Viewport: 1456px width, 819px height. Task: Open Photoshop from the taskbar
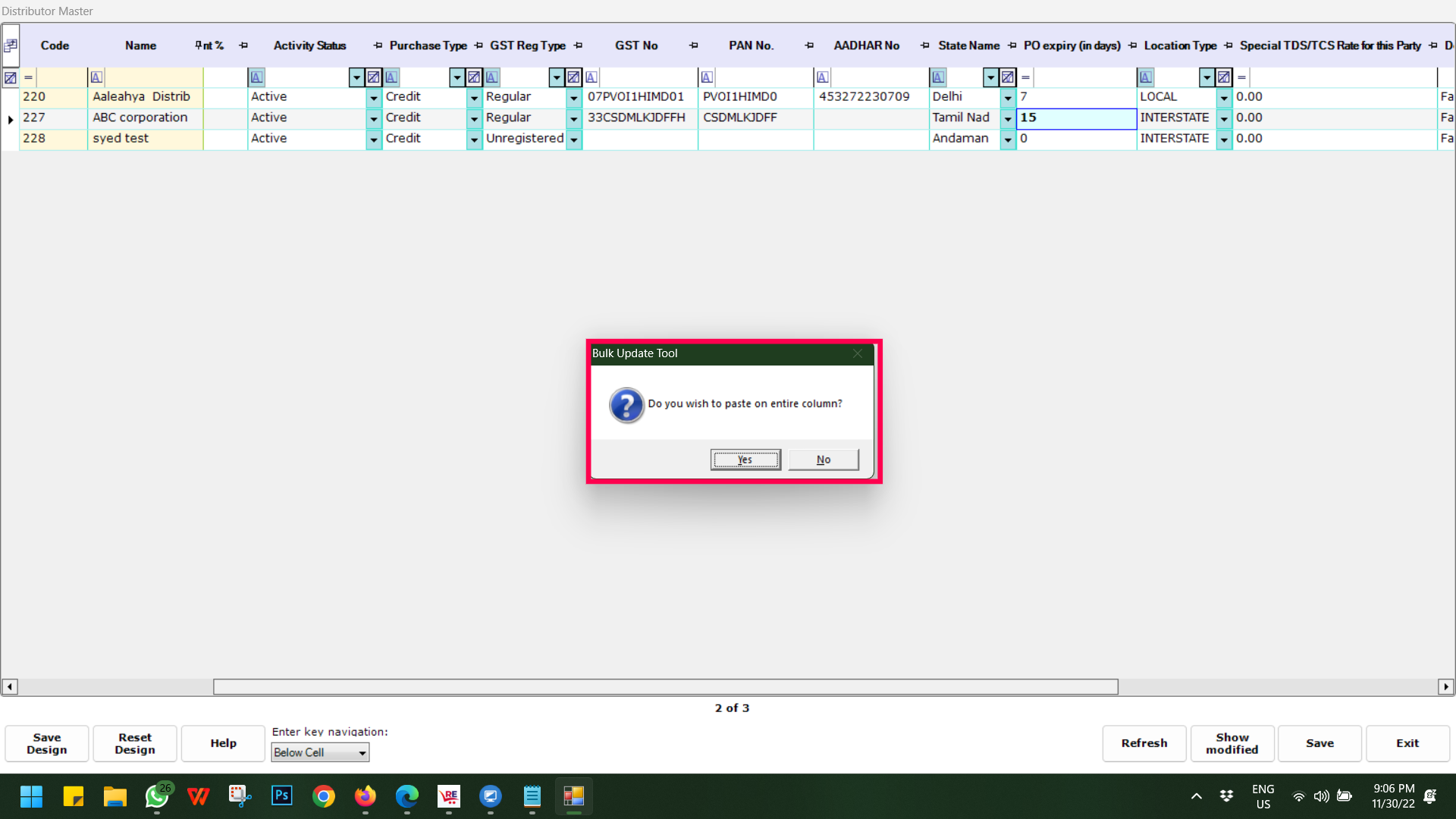tap(281, 795)
